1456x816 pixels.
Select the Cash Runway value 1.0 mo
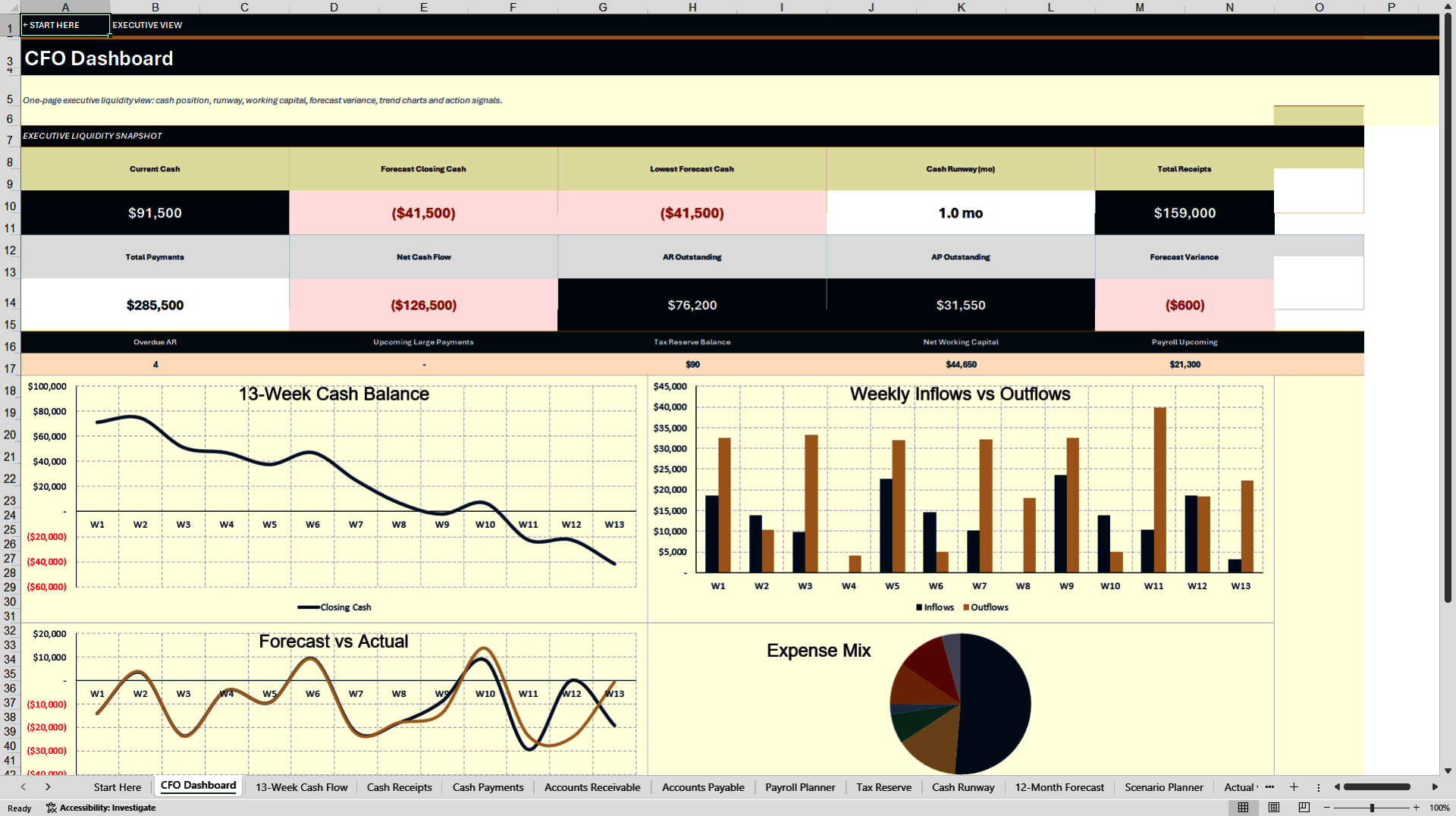pyautogui.click(x=961, y=213)
